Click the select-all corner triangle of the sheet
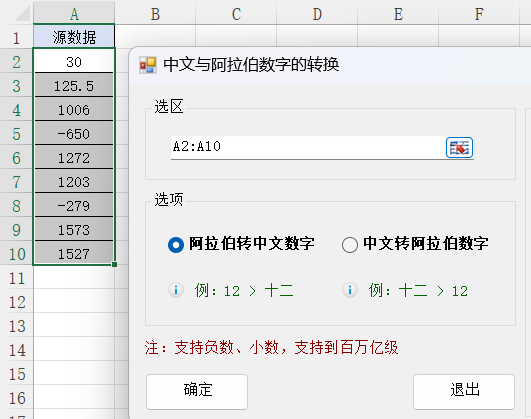The image size is (531, 419). (x=22, y=14)
